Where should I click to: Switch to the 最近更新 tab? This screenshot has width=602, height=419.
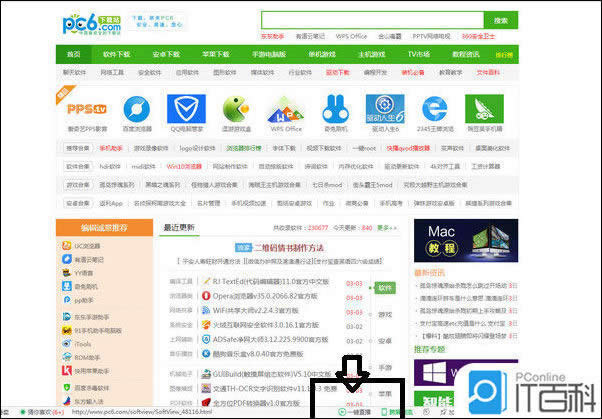coord(179,227)
